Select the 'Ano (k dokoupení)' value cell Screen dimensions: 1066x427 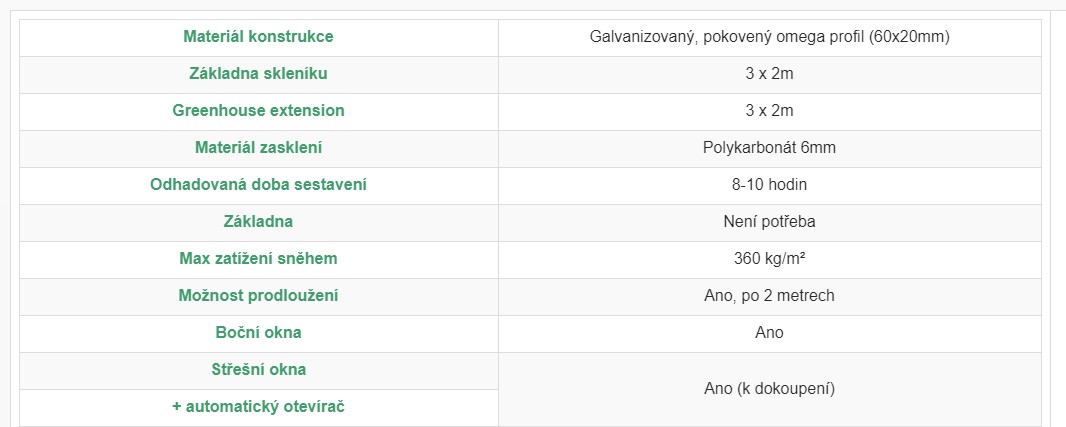coord(769,388)
